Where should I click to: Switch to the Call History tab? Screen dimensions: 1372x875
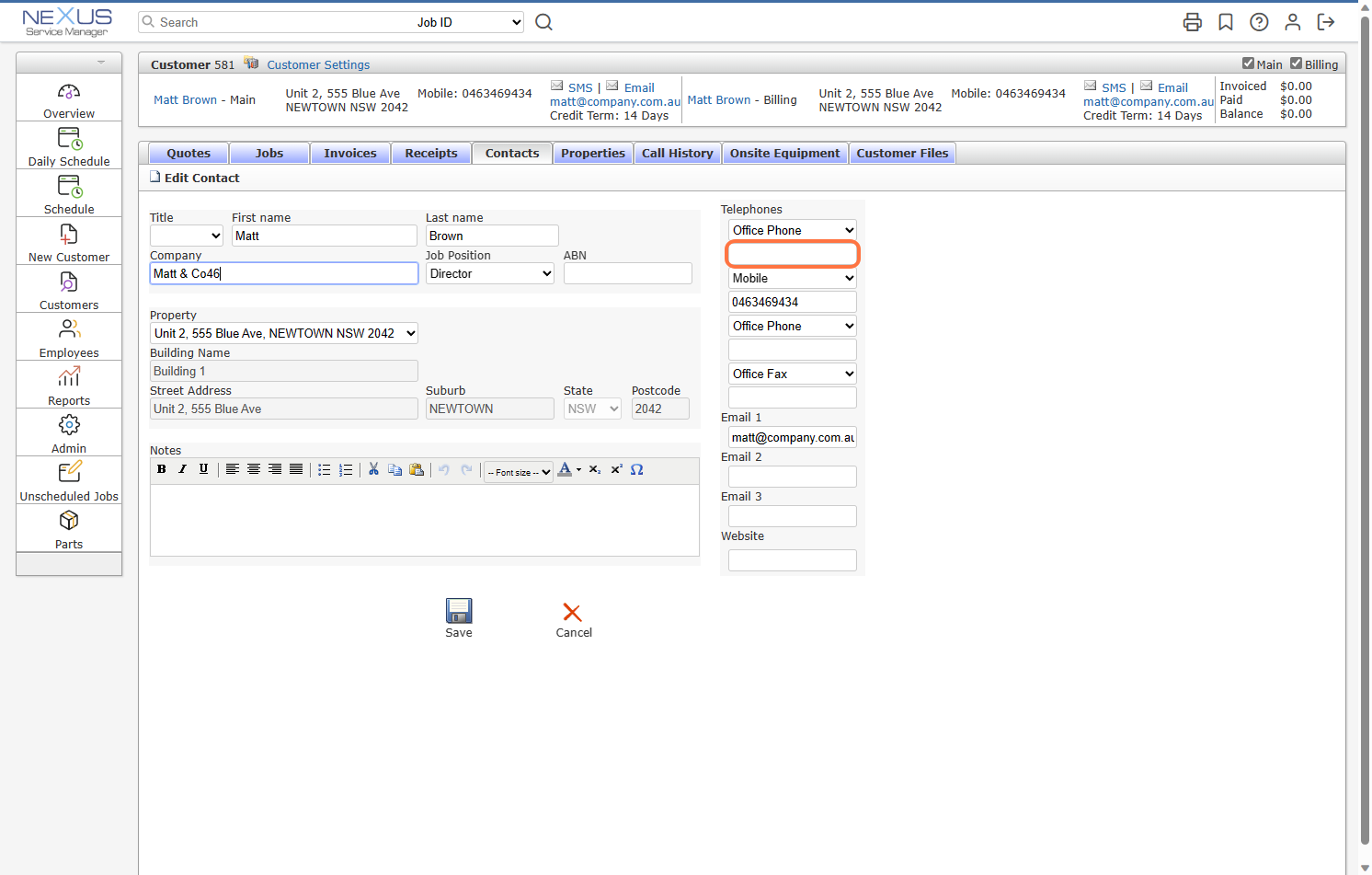(x=678, y=153)
